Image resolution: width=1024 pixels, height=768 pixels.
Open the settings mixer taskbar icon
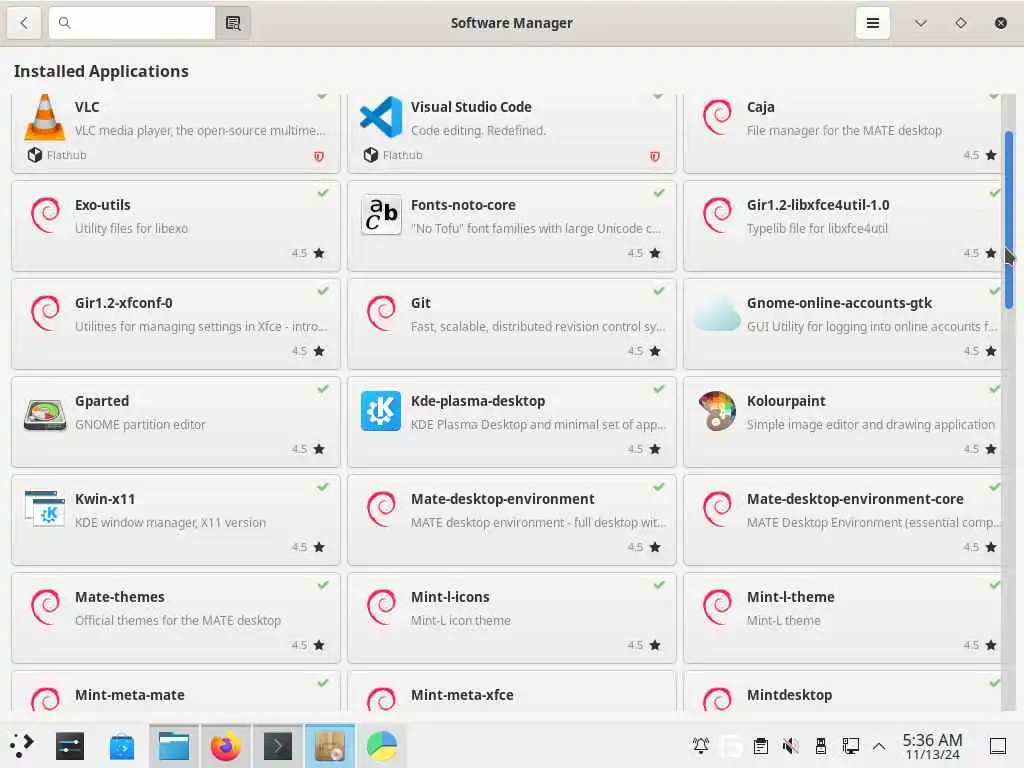click(x=70, y=746)
